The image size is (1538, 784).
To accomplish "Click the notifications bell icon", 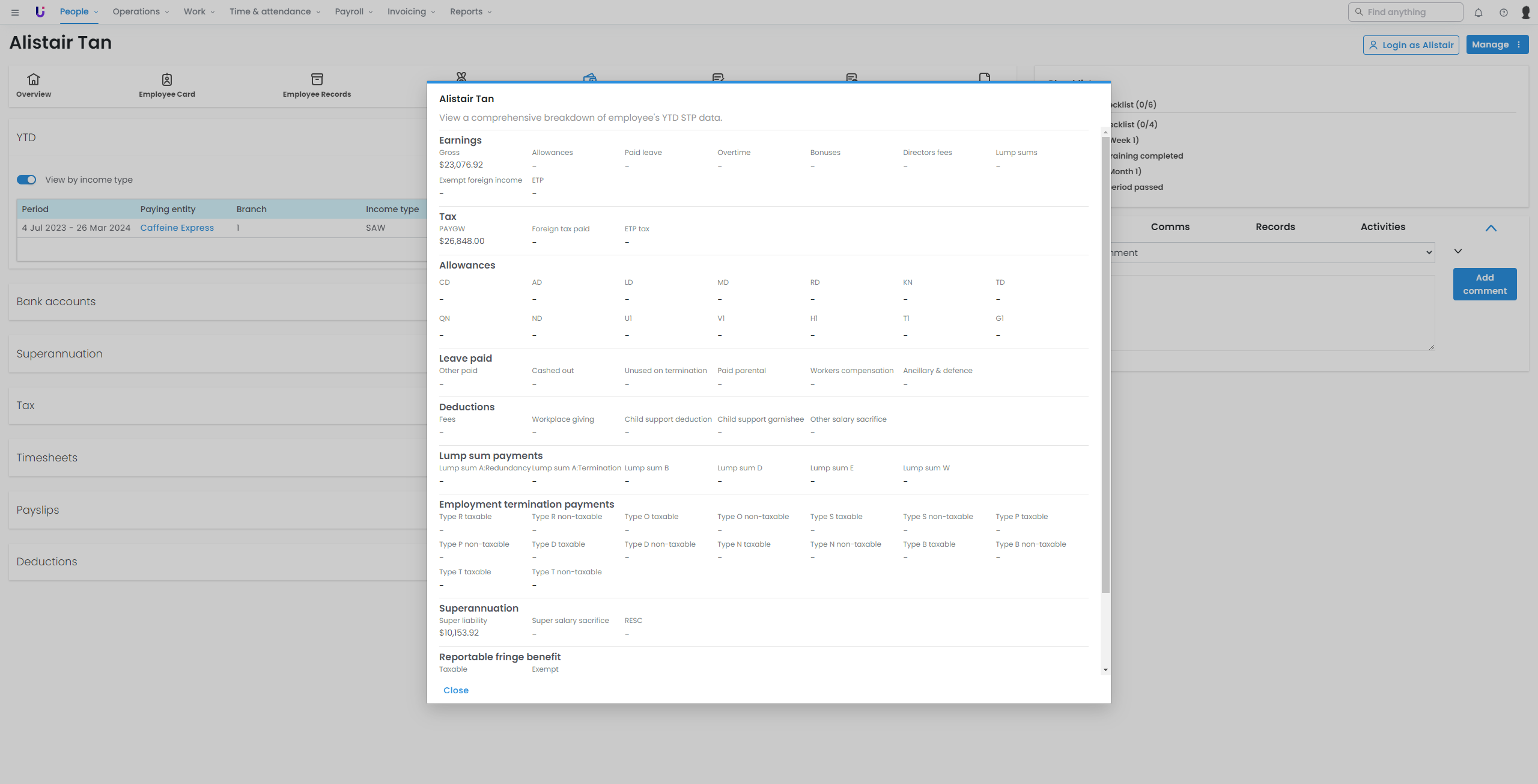I will click(x=1479, y=12).
